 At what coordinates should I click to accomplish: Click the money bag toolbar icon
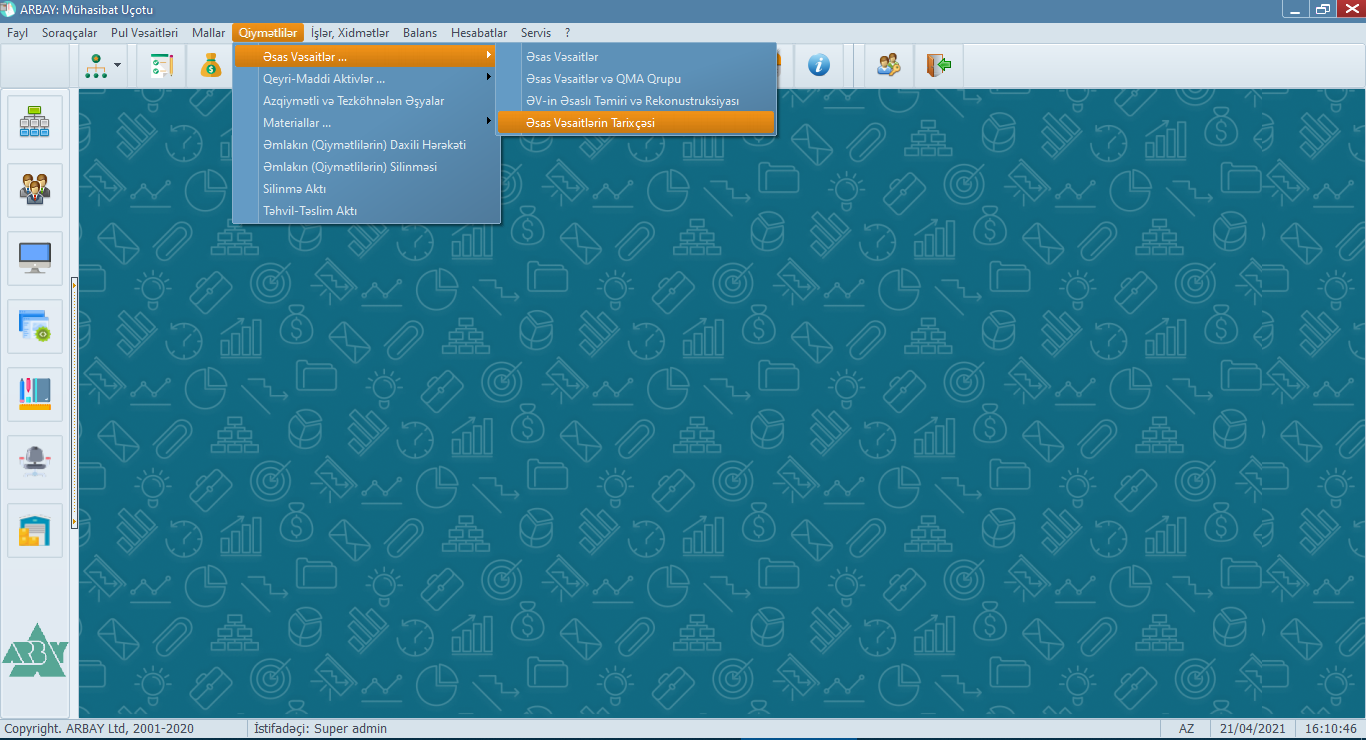point(211,66)
